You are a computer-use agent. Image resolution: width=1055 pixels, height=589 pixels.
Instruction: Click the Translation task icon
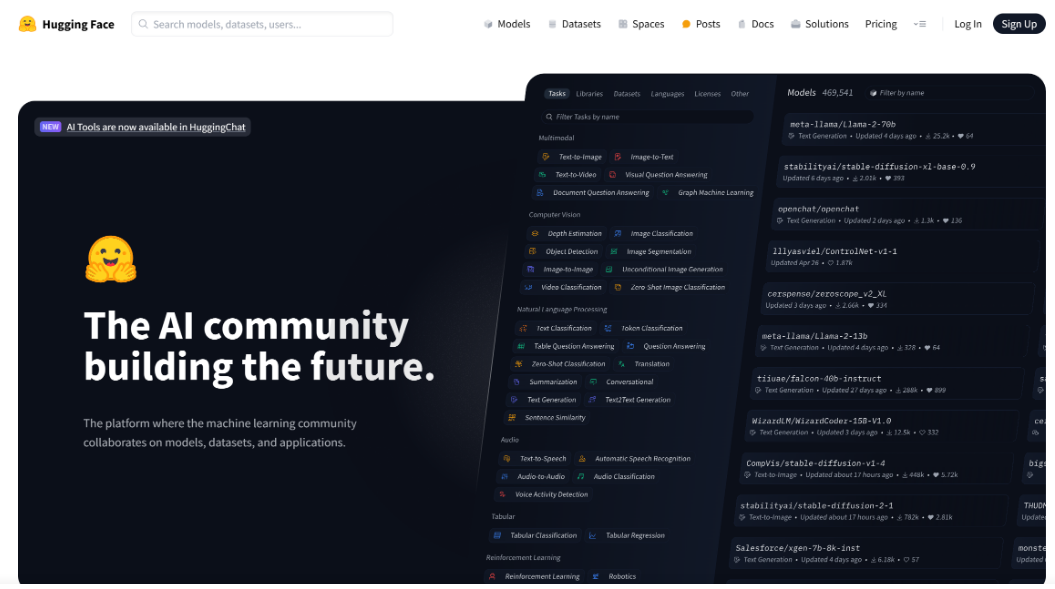pyautogui.click(x=622, y=363)
